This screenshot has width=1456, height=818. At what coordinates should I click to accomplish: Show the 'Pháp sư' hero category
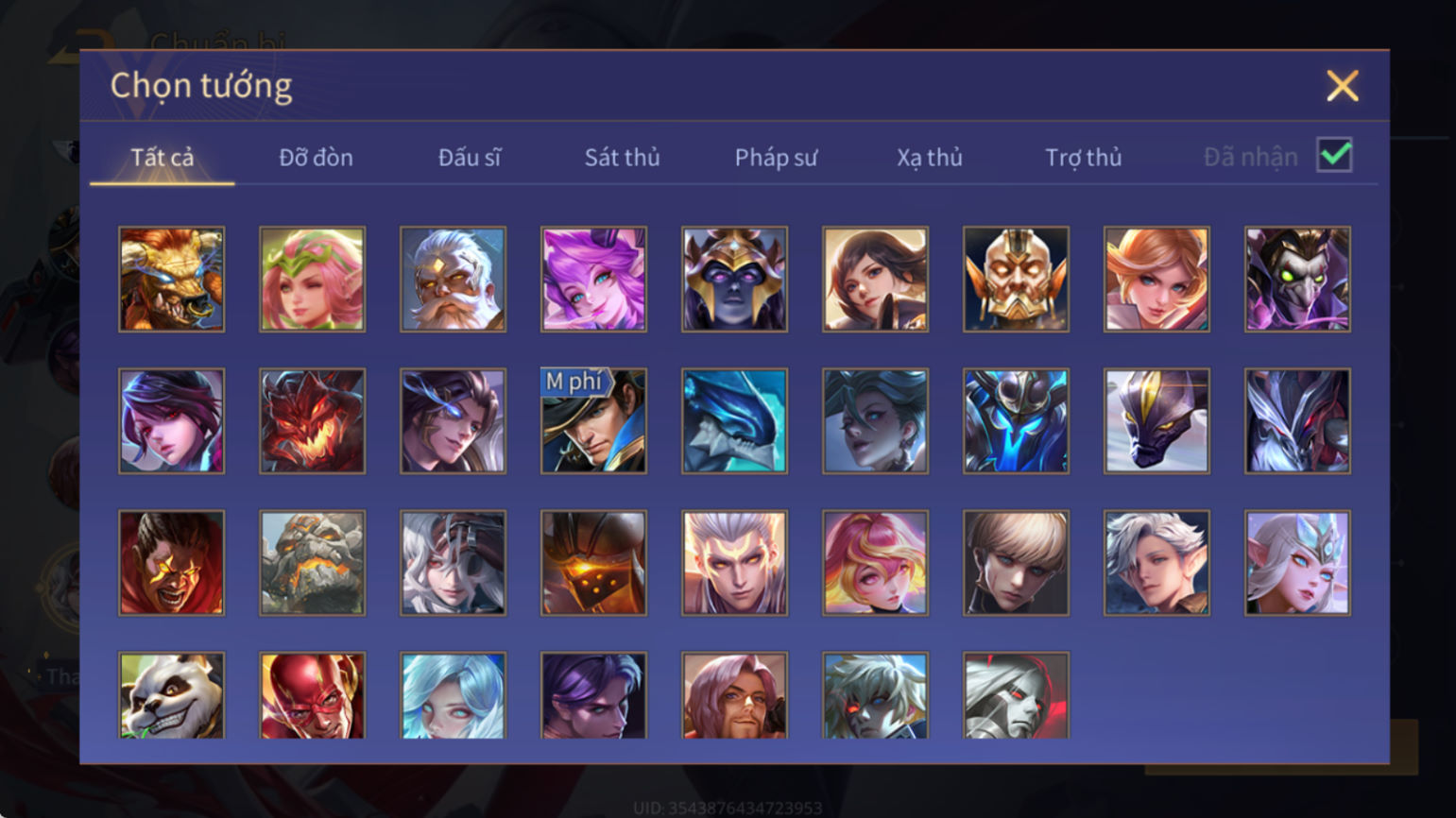click(x=776, y=157)
